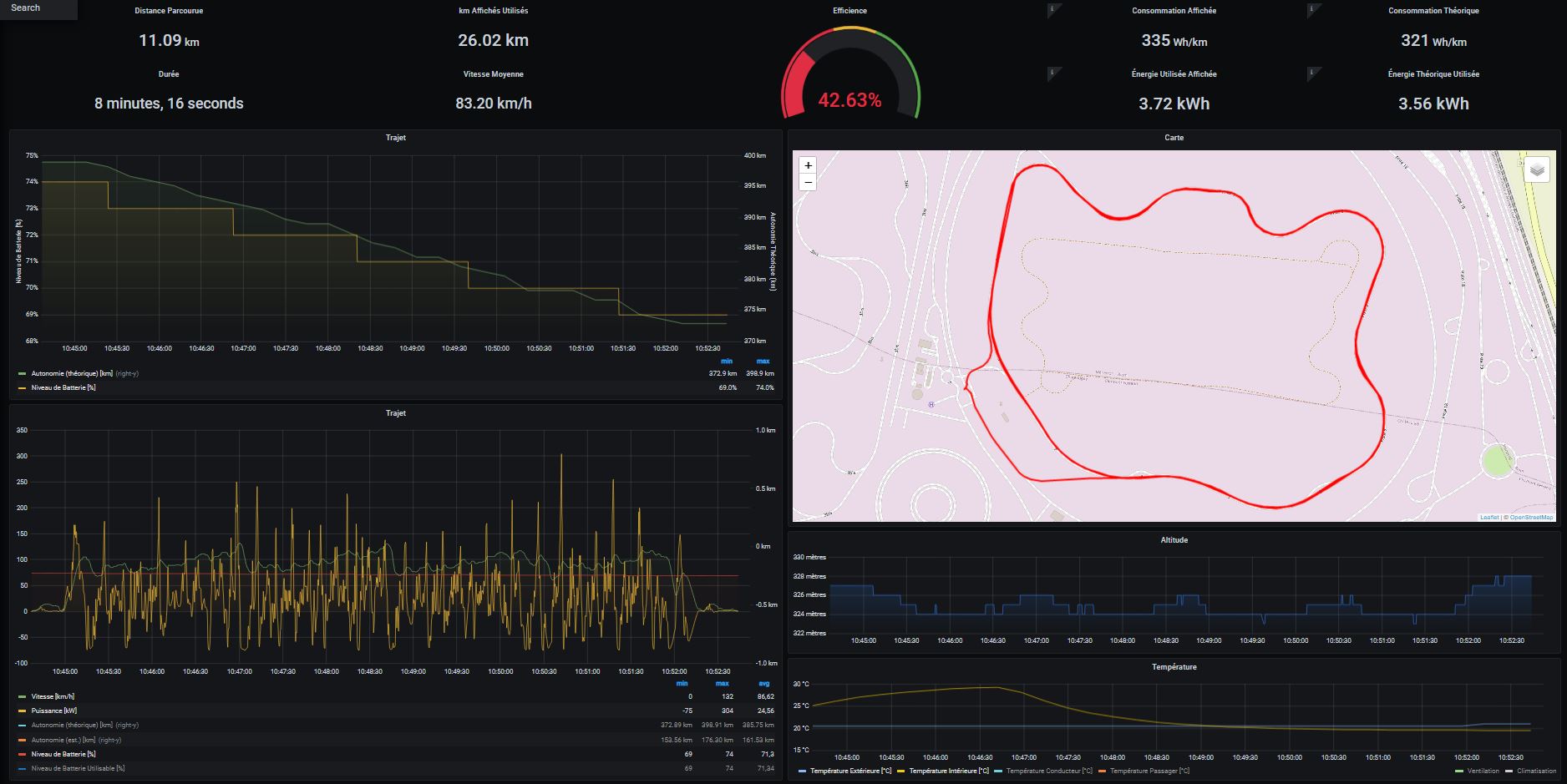Click the 161.53 km Autonomie average
The height and width of the screenshot is (784, 1567).
point(758,740)
